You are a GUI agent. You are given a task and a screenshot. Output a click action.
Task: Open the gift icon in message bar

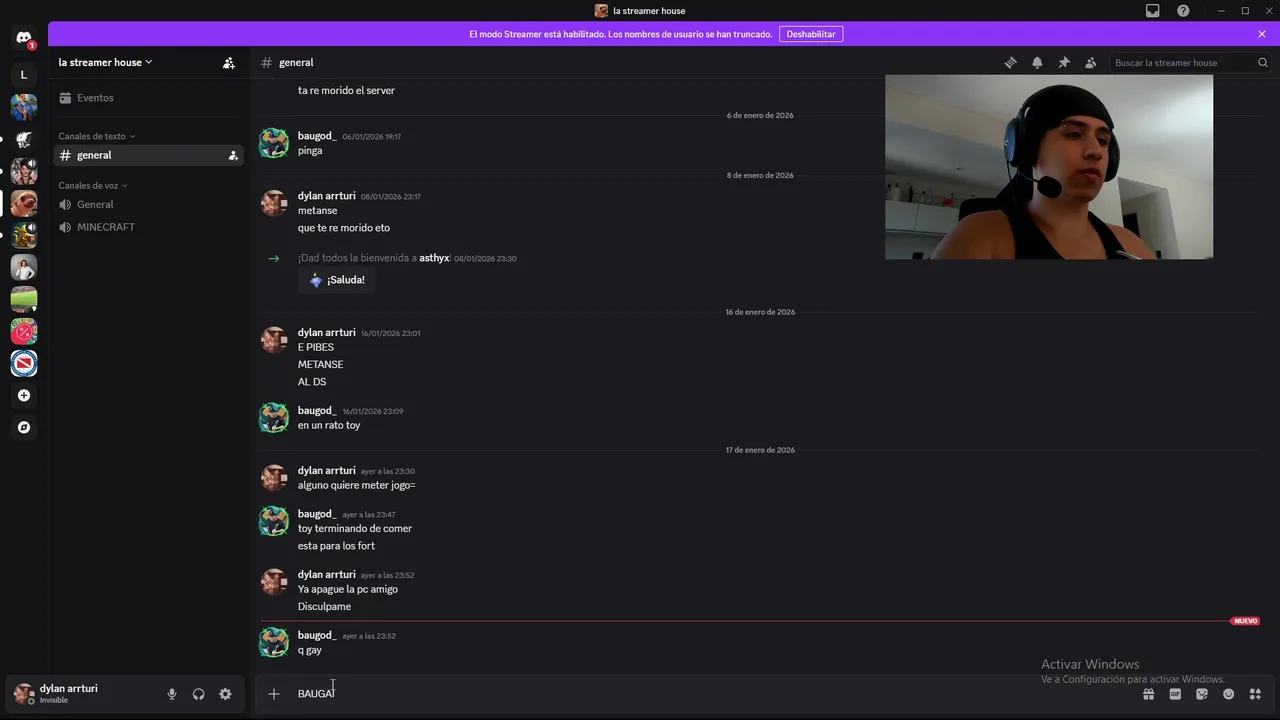click(1148, 693)
